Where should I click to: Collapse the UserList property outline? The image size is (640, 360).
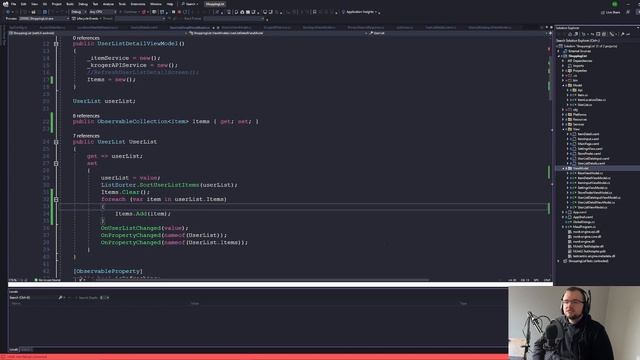(x=56, y=142)
